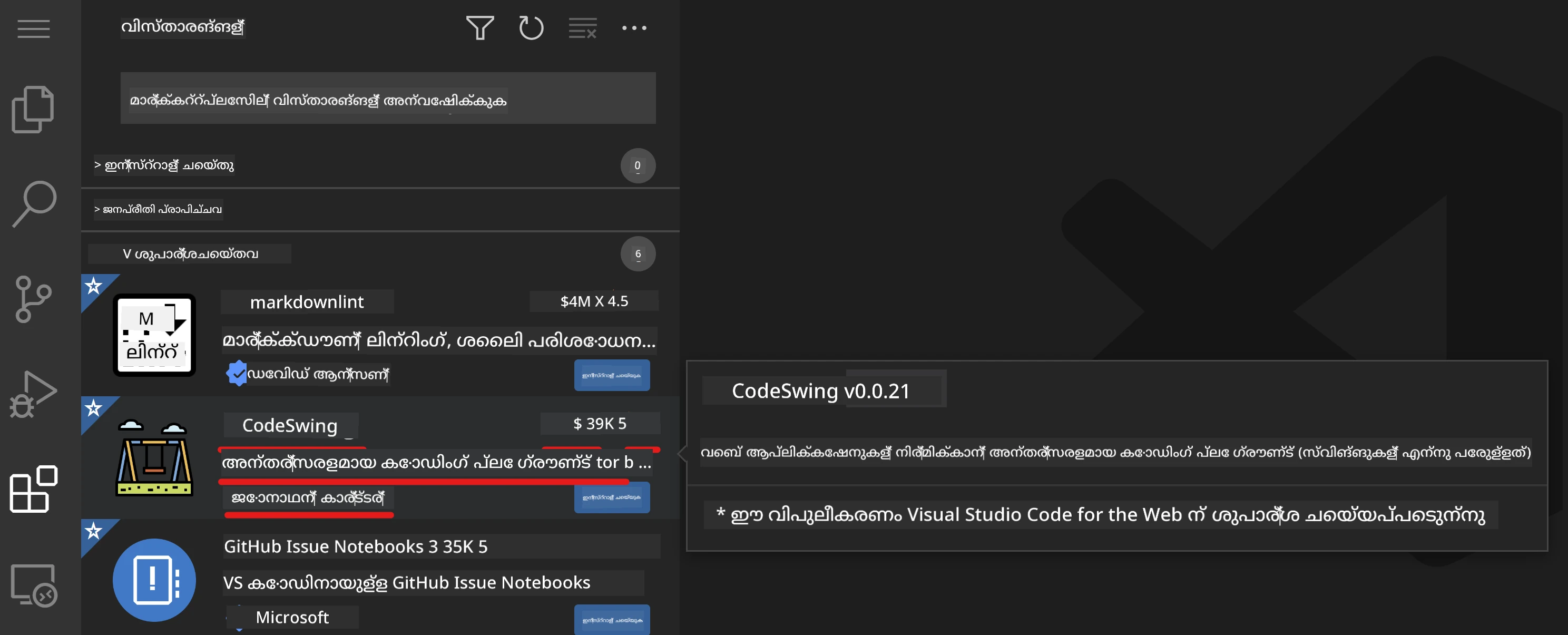Open the hamburger application menu

[34, 28]
